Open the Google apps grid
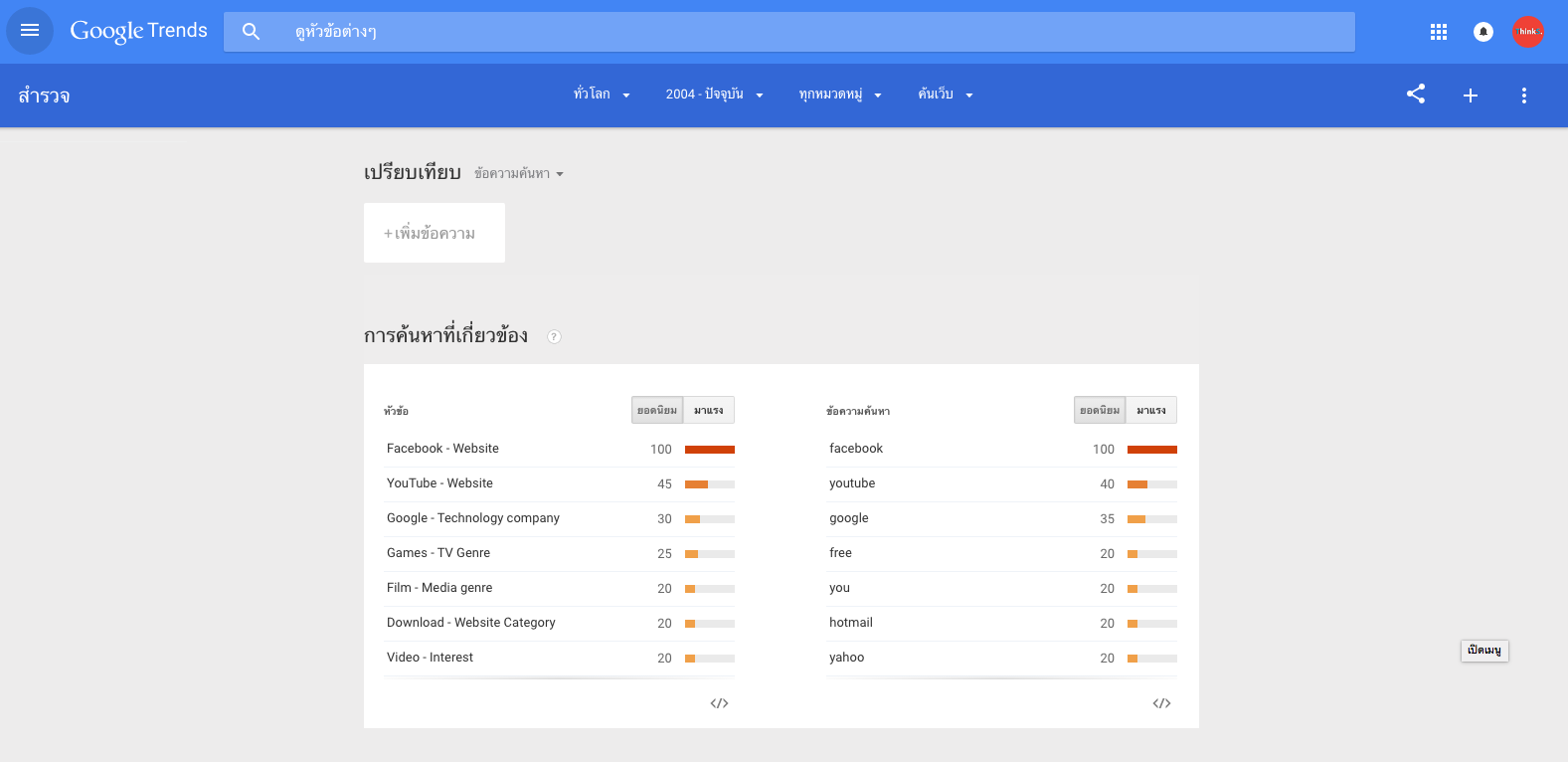 (1438, 32)
